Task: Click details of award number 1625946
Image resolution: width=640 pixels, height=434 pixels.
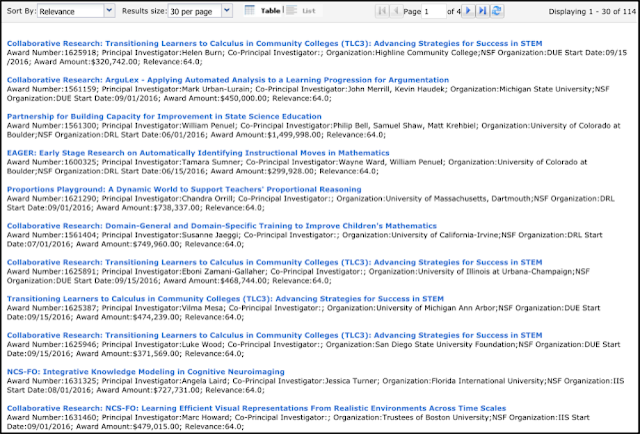Action: click(x=313, y=349)
